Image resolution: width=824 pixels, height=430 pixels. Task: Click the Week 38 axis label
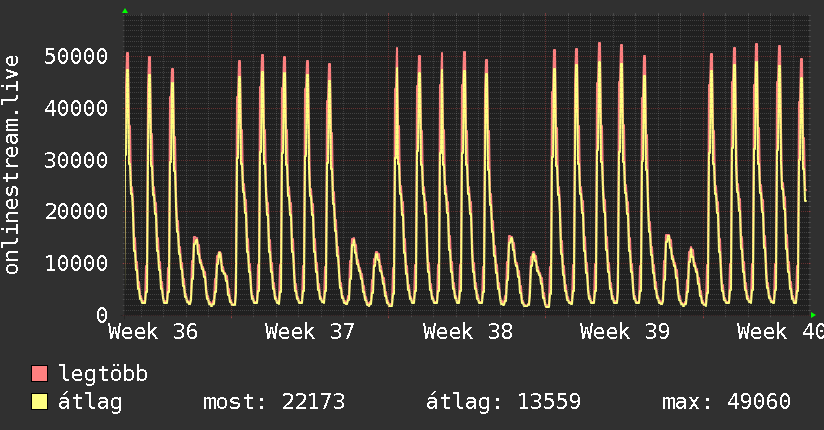468,332
